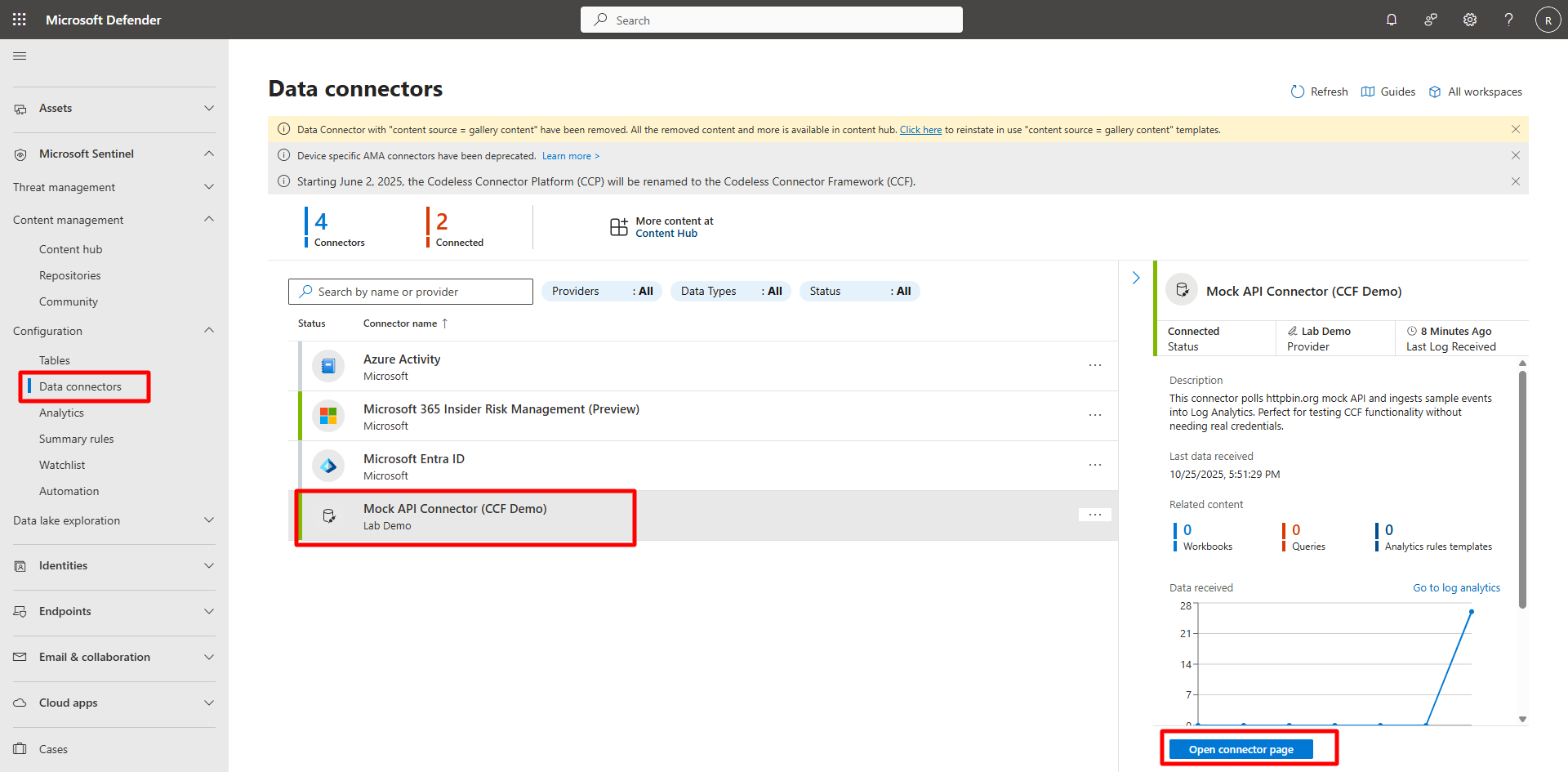
Task: Open more options for Microsoft 365 Insider Risk
Action: pyautogui.click(x=1095, y=415)
